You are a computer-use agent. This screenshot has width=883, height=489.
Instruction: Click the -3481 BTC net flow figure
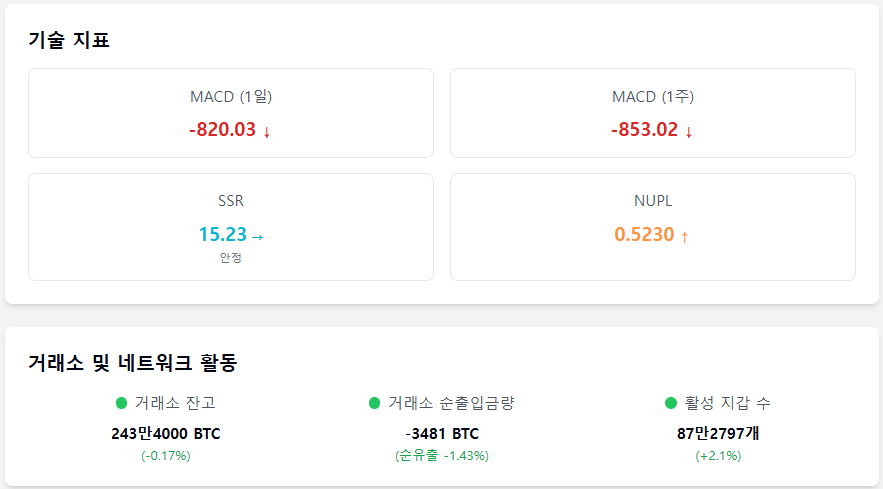click(442, 434)
